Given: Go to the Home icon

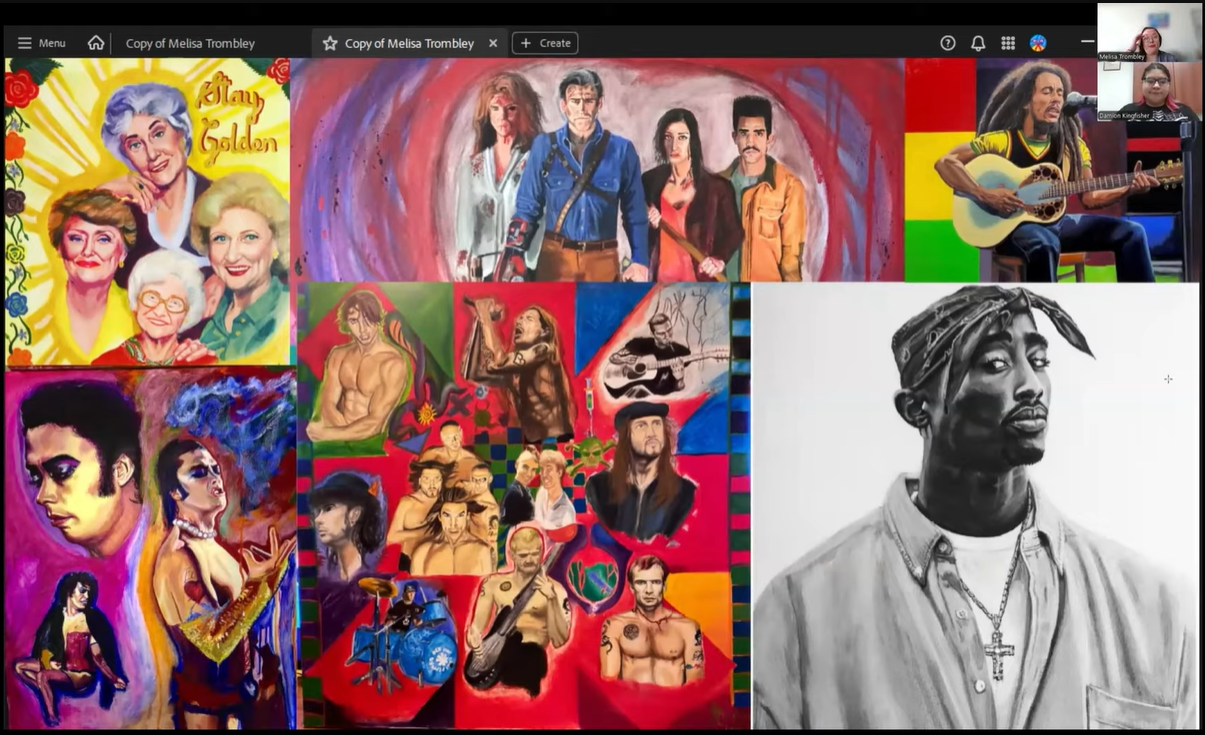Looking at the screenshot, I should [x=96, y=43].
